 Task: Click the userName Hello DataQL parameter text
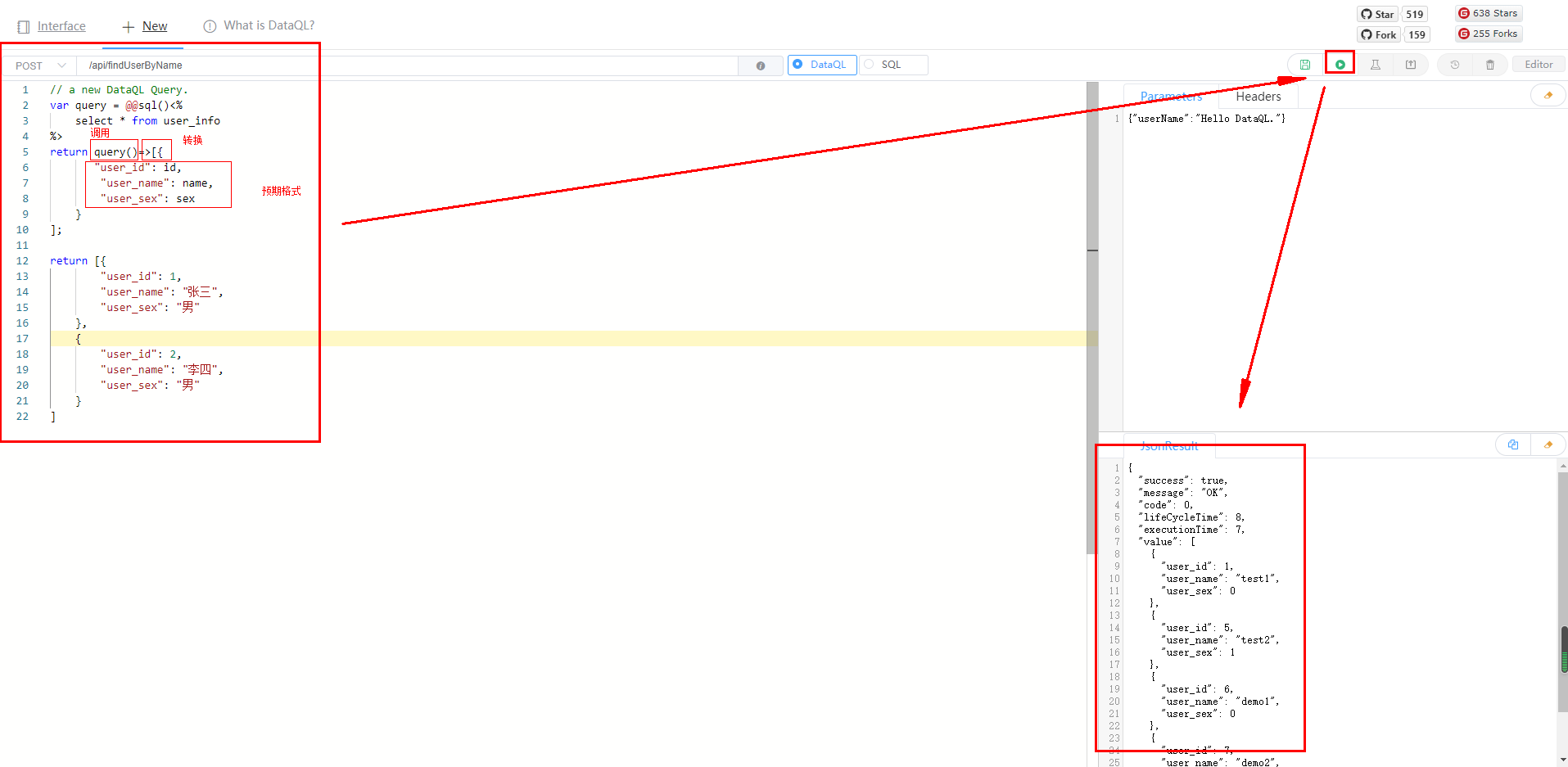1207,119
